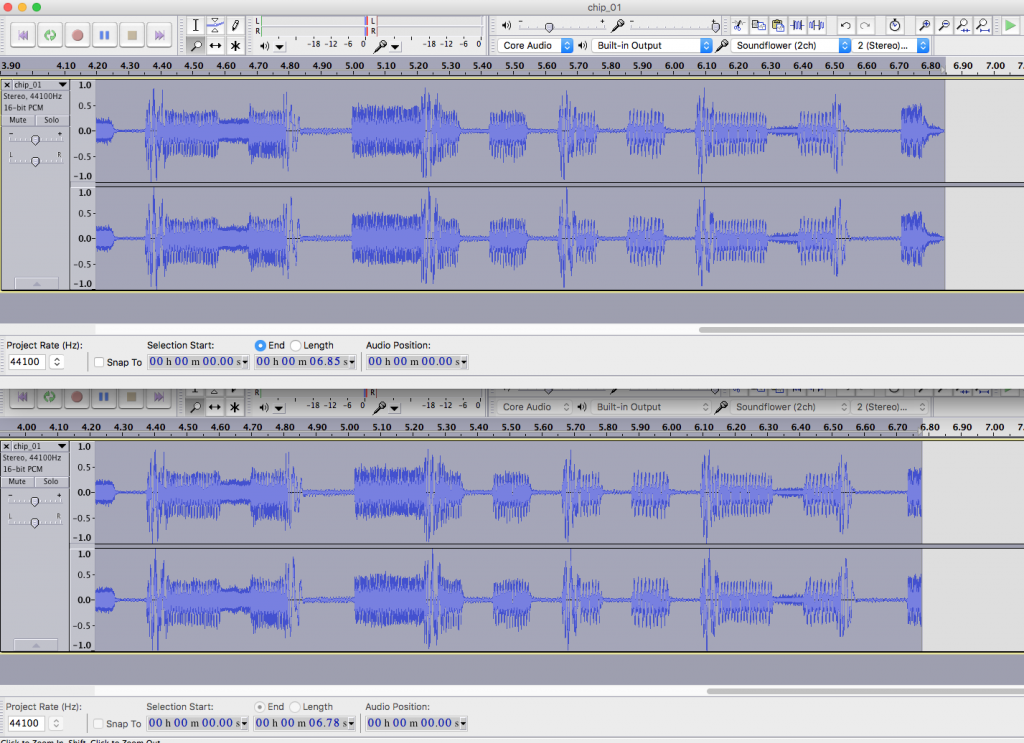Select End radio button in upper window
The height and width of the screenshot is (743, 1024).
[x=261, y=345]
